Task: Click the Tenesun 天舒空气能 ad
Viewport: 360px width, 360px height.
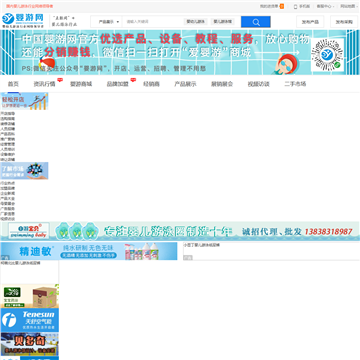Action: (x=30, y=320)
